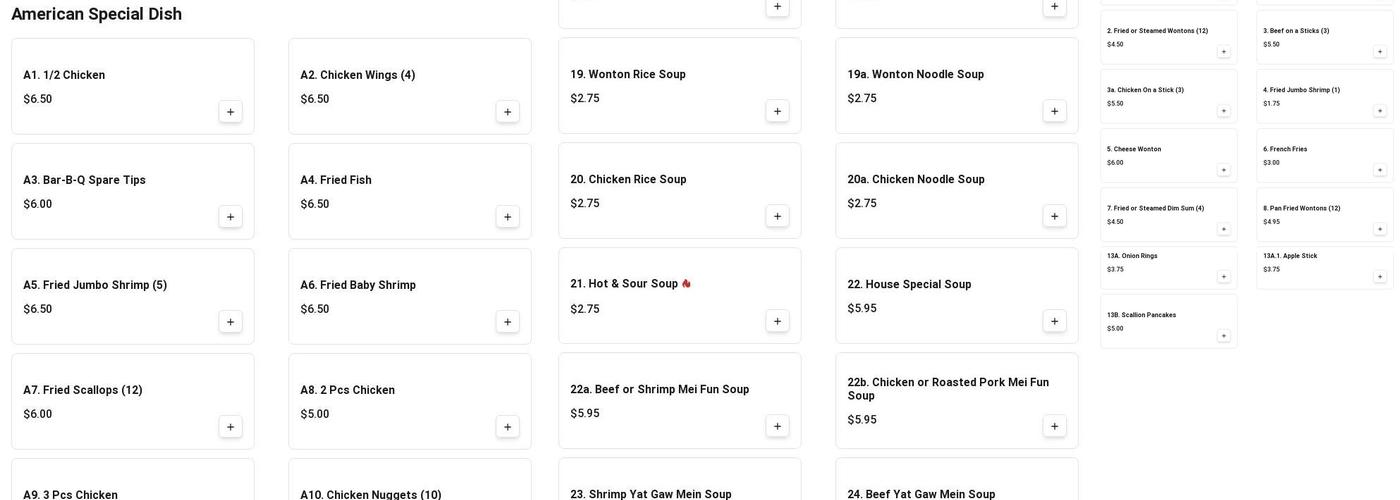Add 21. Hot & Sour Soup to cart
Screen dimensions: 1400x500
[777, 321]
